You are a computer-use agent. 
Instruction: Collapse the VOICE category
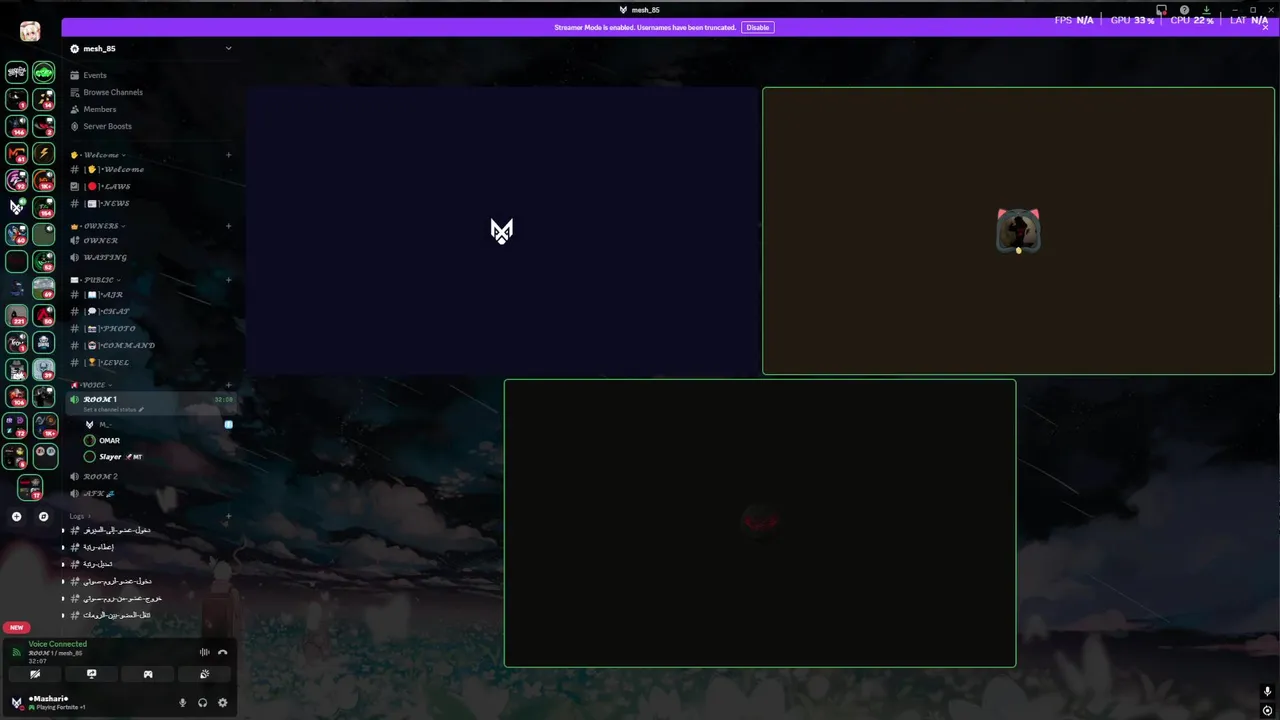(x=92, y=385)
